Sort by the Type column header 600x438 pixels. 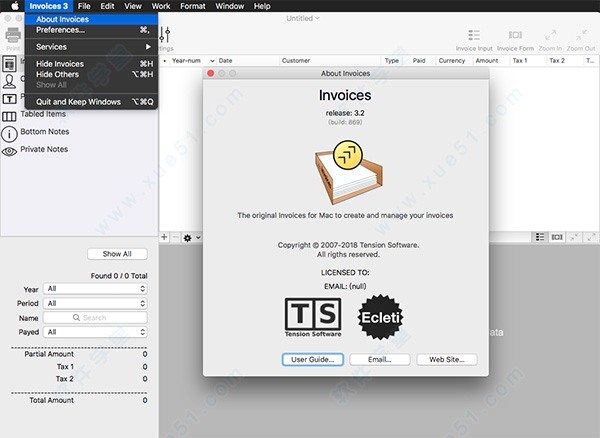[391, 60]
